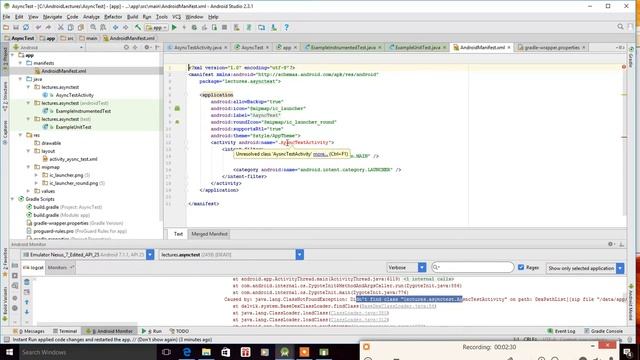640x360 pixels.
Task: Select AsyncTestActivity in project tree
Action: click(x=74, y=95)
